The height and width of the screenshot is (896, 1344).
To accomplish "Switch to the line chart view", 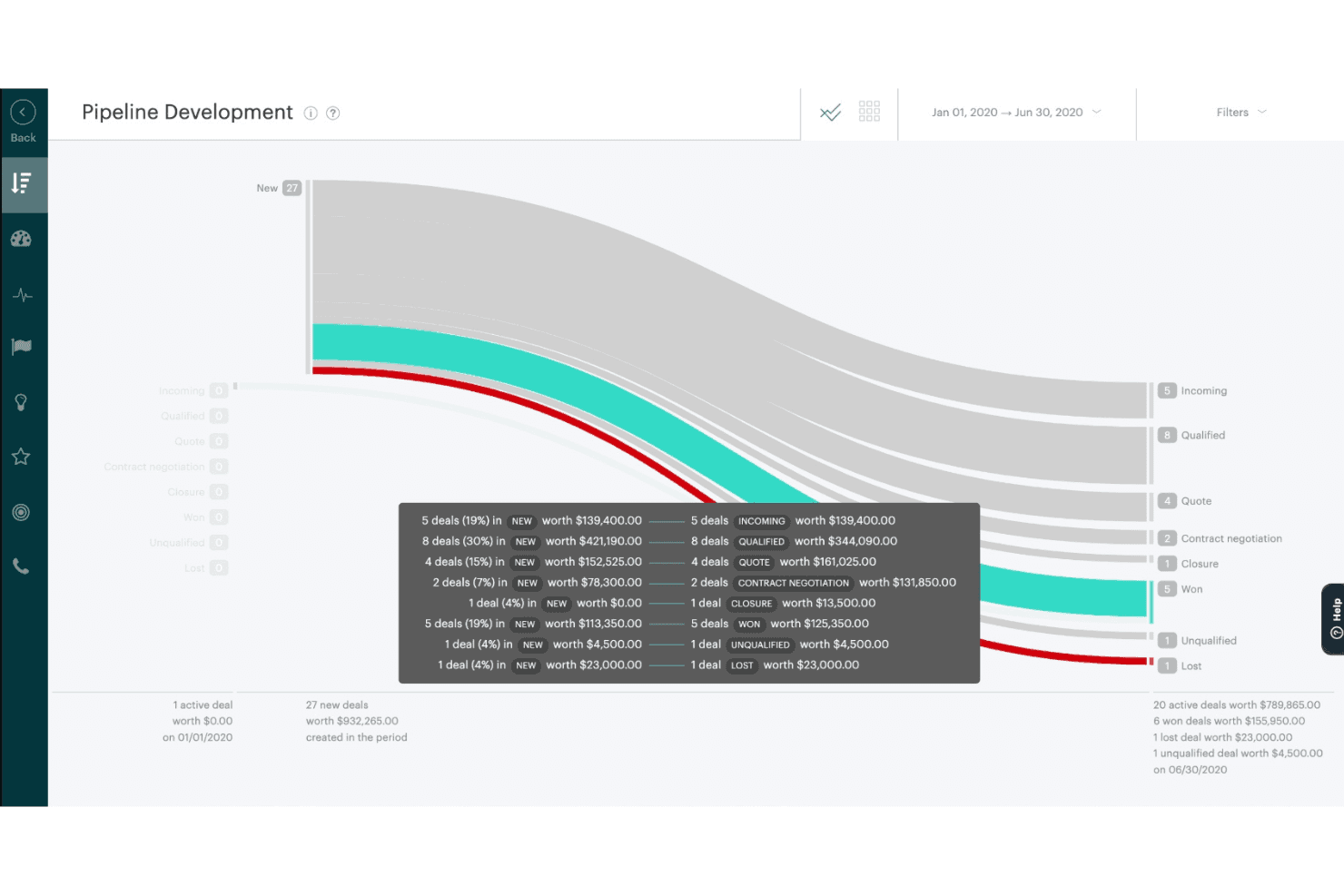I will [x=830, y=113].
